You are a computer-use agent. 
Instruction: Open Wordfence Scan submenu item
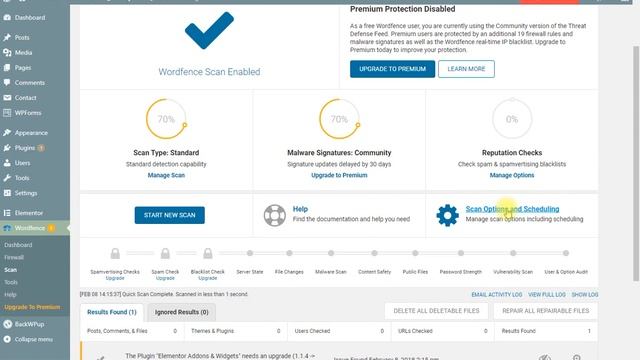tap(11, 270)
